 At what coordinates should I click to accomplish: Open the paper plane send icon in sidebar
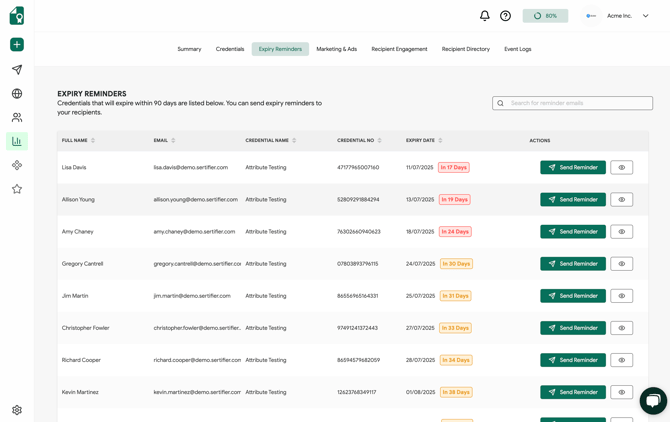pyautogui.click(x=17, y=70)
